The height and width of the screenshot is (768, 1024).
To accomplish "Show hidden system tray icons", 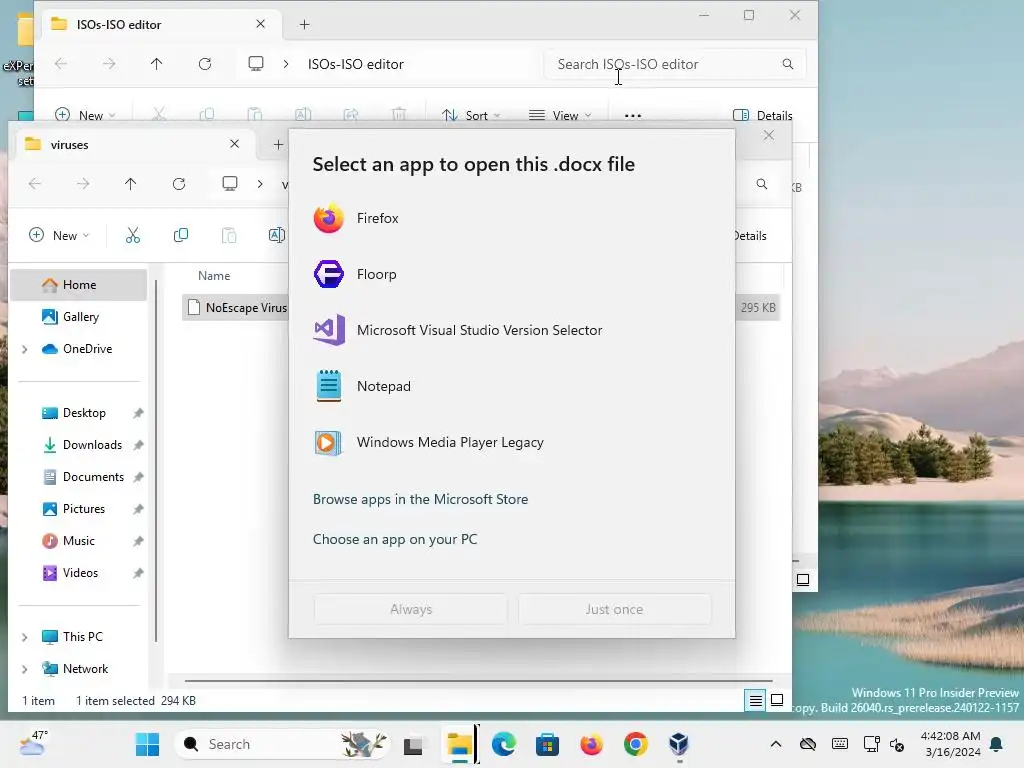I will [776, 744].
